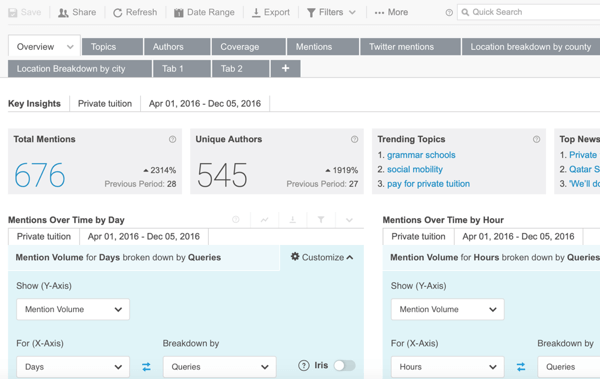Click date range under Mentions by Day

coord(143,237)
